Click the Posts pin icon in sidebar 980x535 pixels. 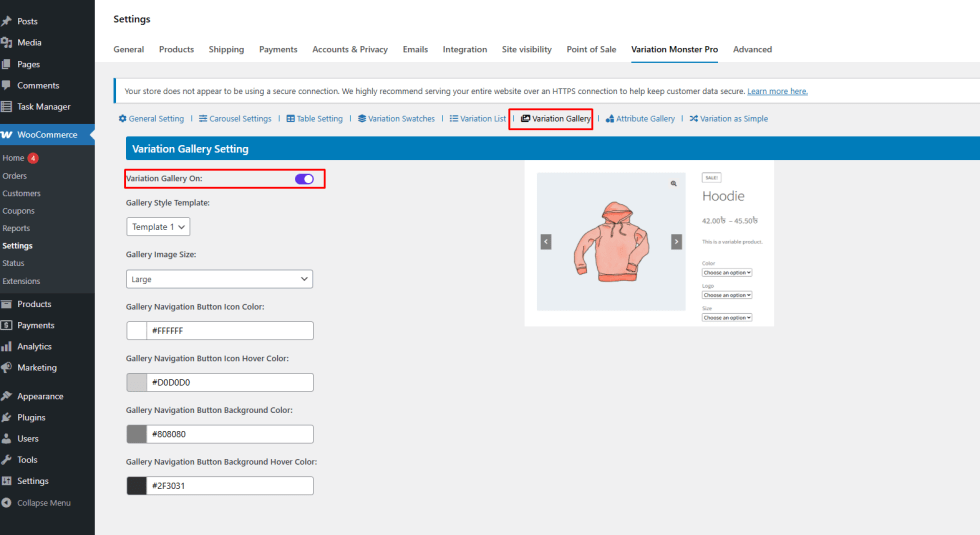coord(6,21)
